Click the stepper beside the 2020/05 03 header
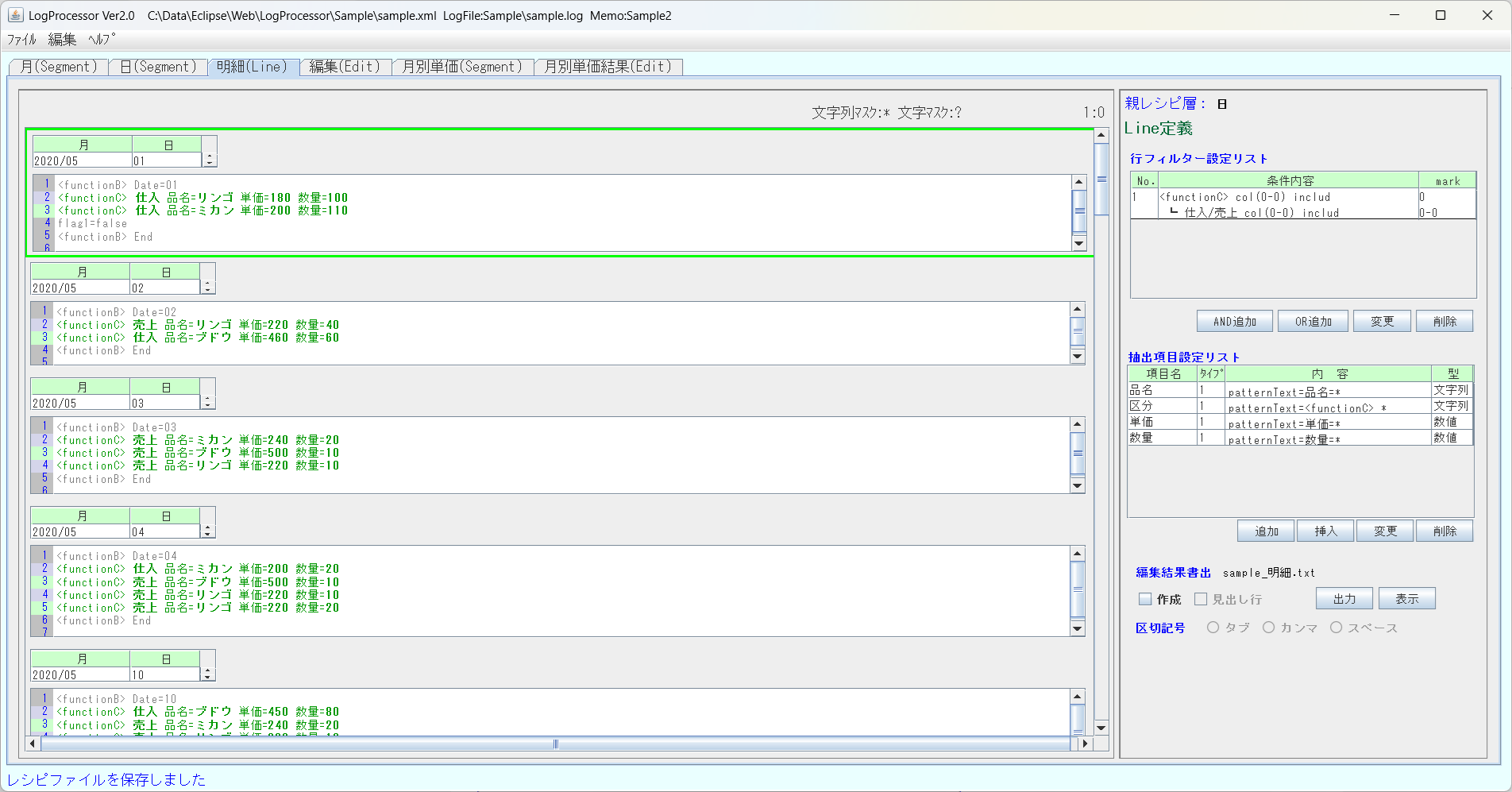Image resolution: width=1512 pixels, height=792 pixels. tap(208, 402)
